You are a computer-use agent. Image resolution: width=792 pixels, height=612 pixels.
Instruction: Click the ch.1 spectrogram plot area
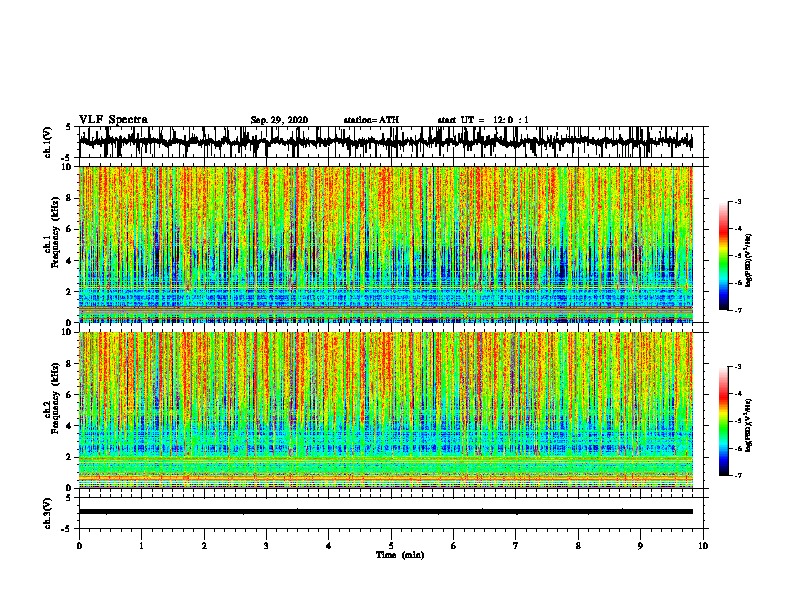[x=386, y=244]
